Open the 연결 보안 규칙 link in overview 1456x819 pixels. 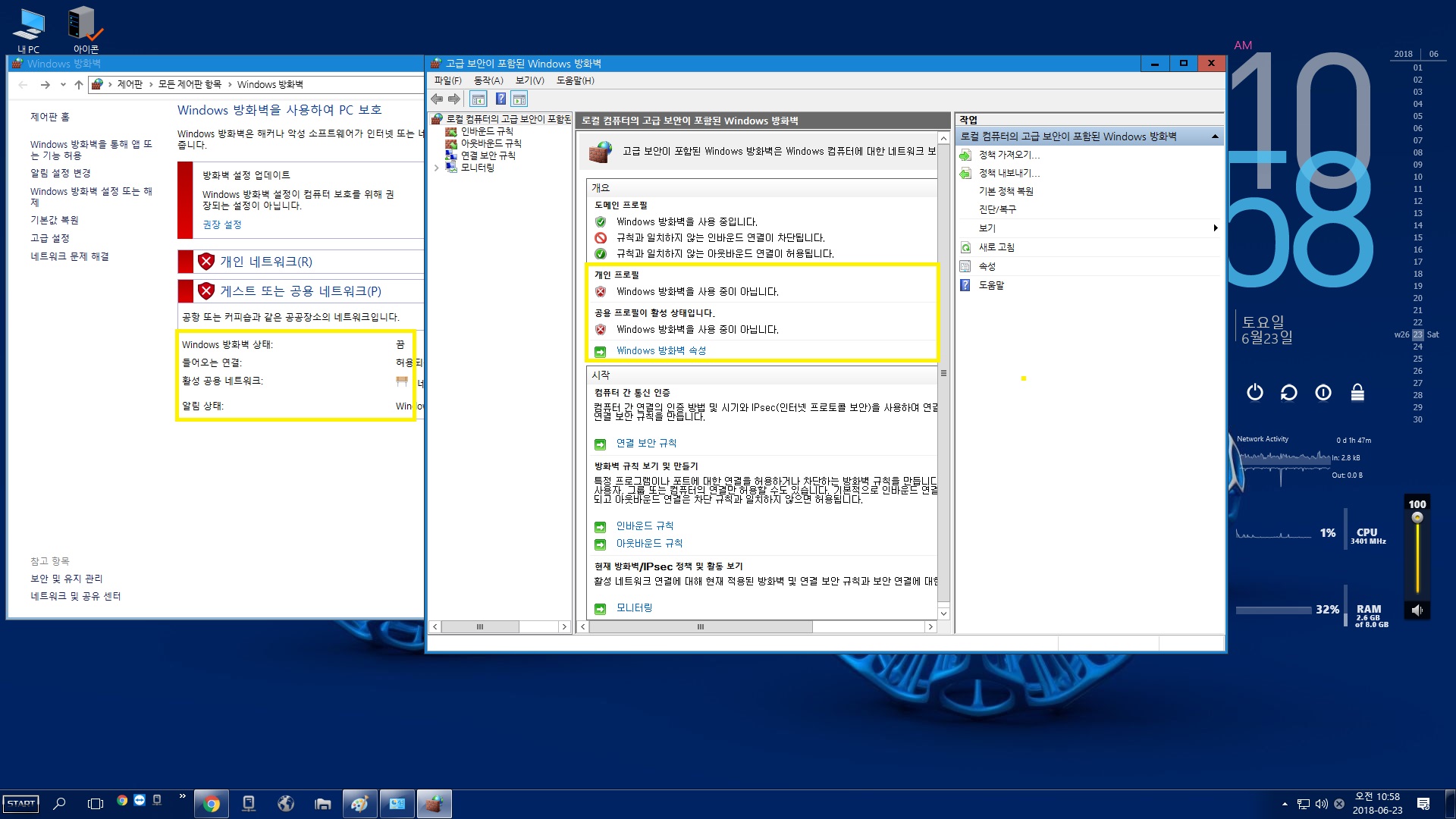pyautogui.click(x=646, y=443)
